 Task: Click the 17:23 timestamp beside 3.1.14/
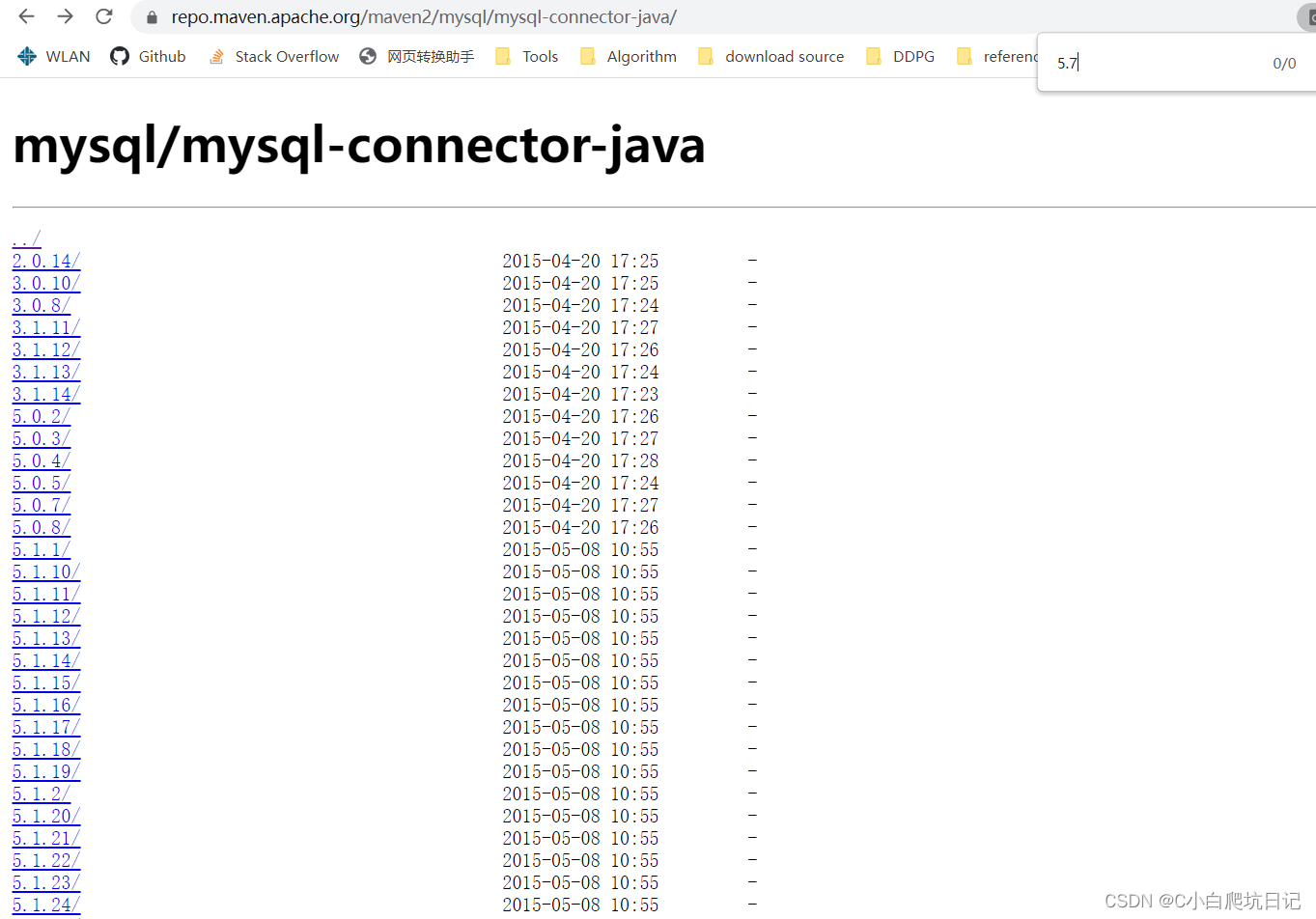point(634,394)
